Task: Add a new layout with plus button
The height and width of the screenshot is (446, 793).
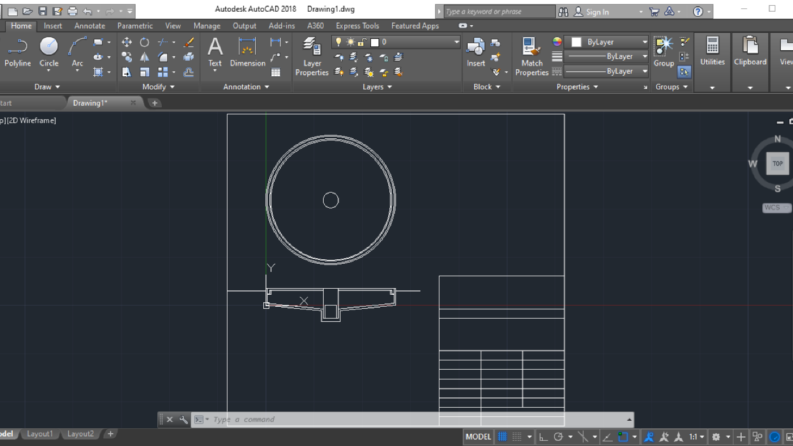Action: [x=110, y=434]
